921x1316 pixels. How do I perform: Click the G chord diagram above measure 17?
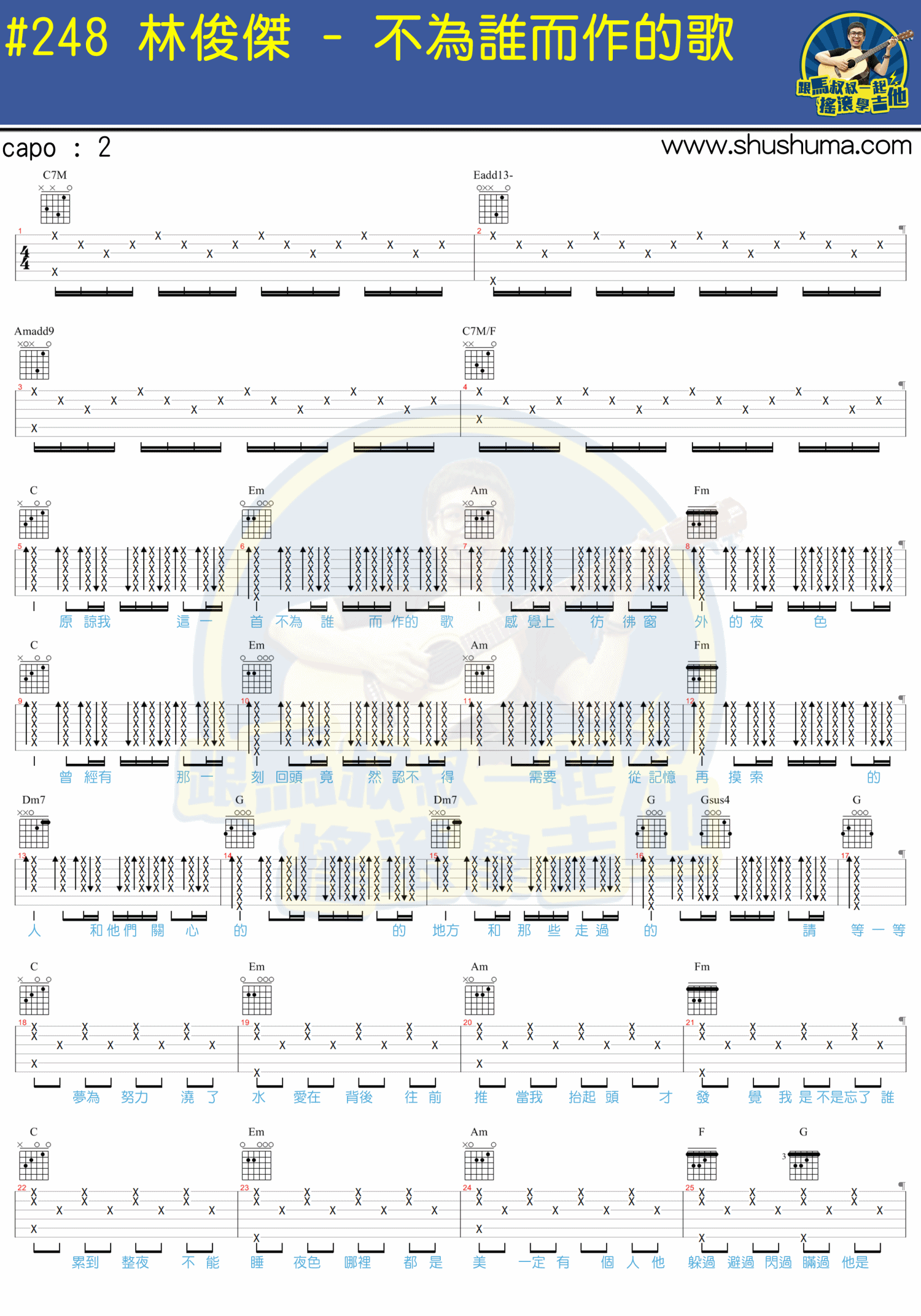(857, 830)
